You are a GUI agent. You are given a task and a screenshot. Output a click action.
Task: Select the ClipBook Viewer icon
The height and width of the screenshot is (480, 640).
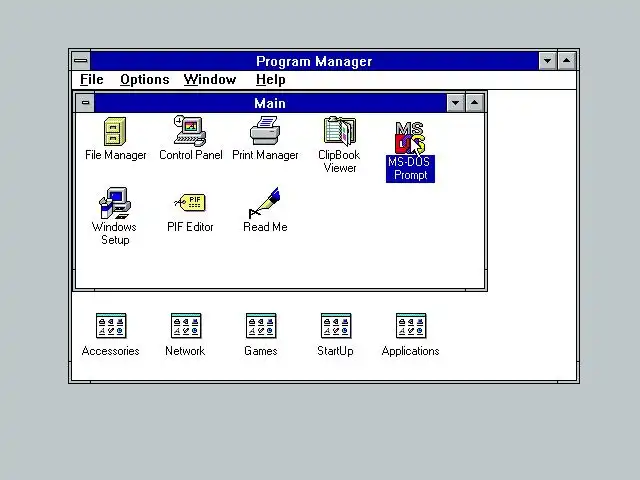click(x=340, y=131)
